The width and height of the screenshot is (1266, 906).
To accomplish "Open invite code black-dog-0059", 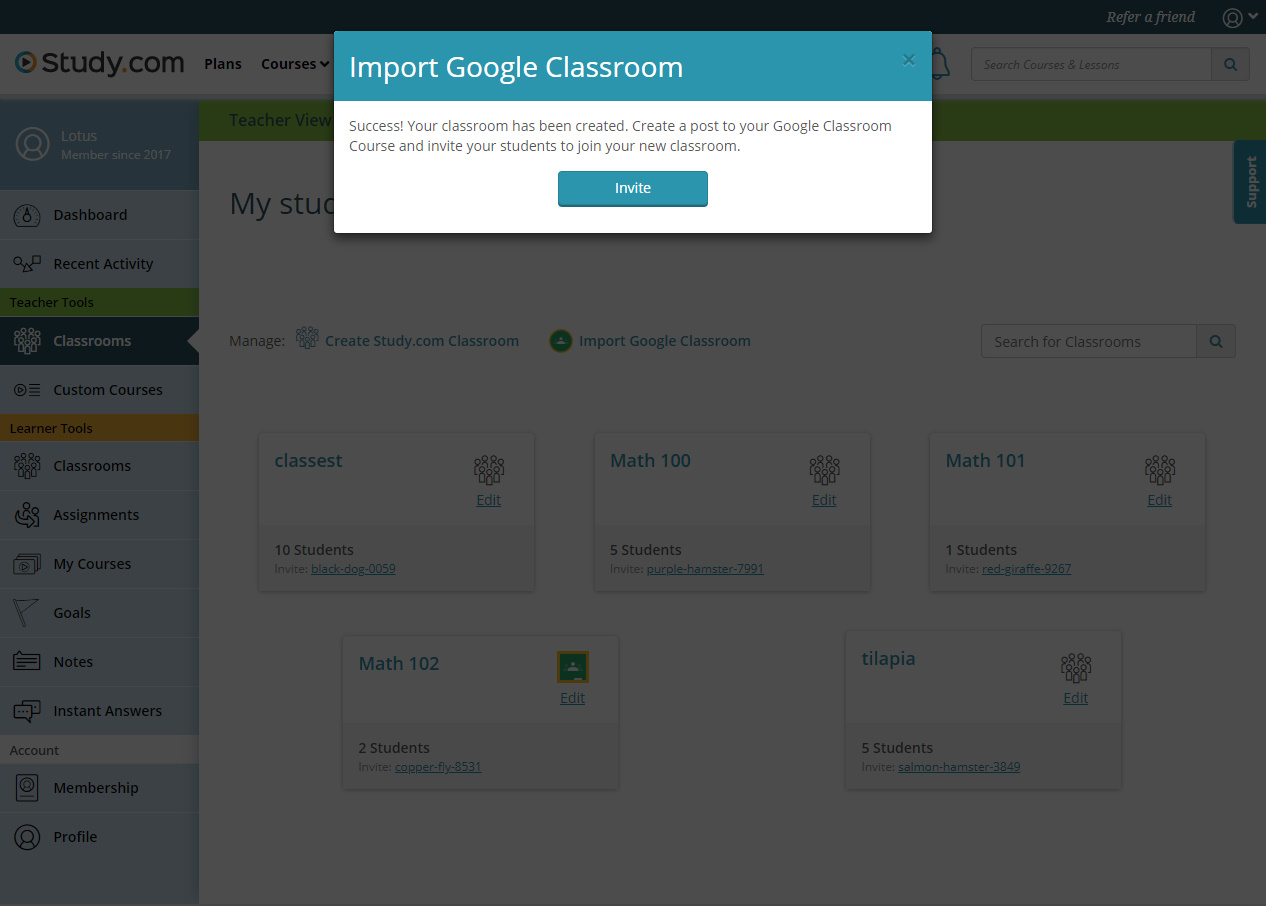I will pyautogui.click(x=354, y=569).
